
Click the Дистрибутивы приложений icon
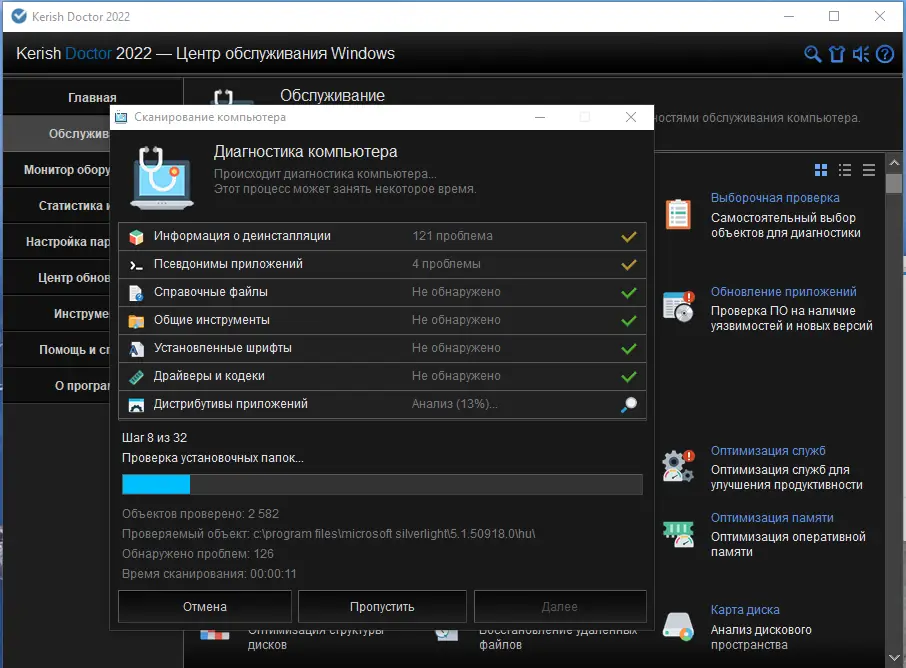136,405
